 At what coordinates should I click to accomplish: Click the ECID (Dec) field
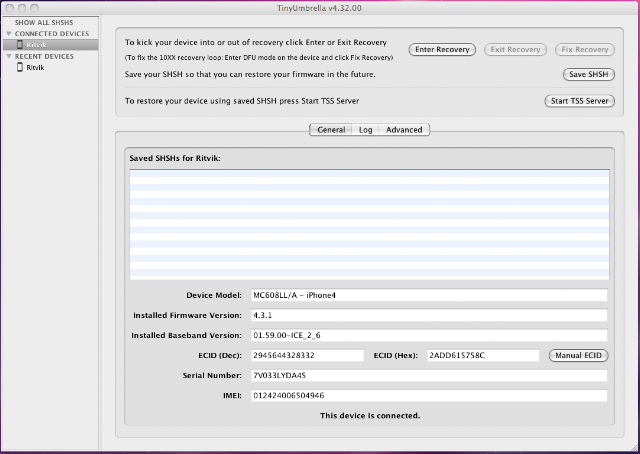(307, 355)
